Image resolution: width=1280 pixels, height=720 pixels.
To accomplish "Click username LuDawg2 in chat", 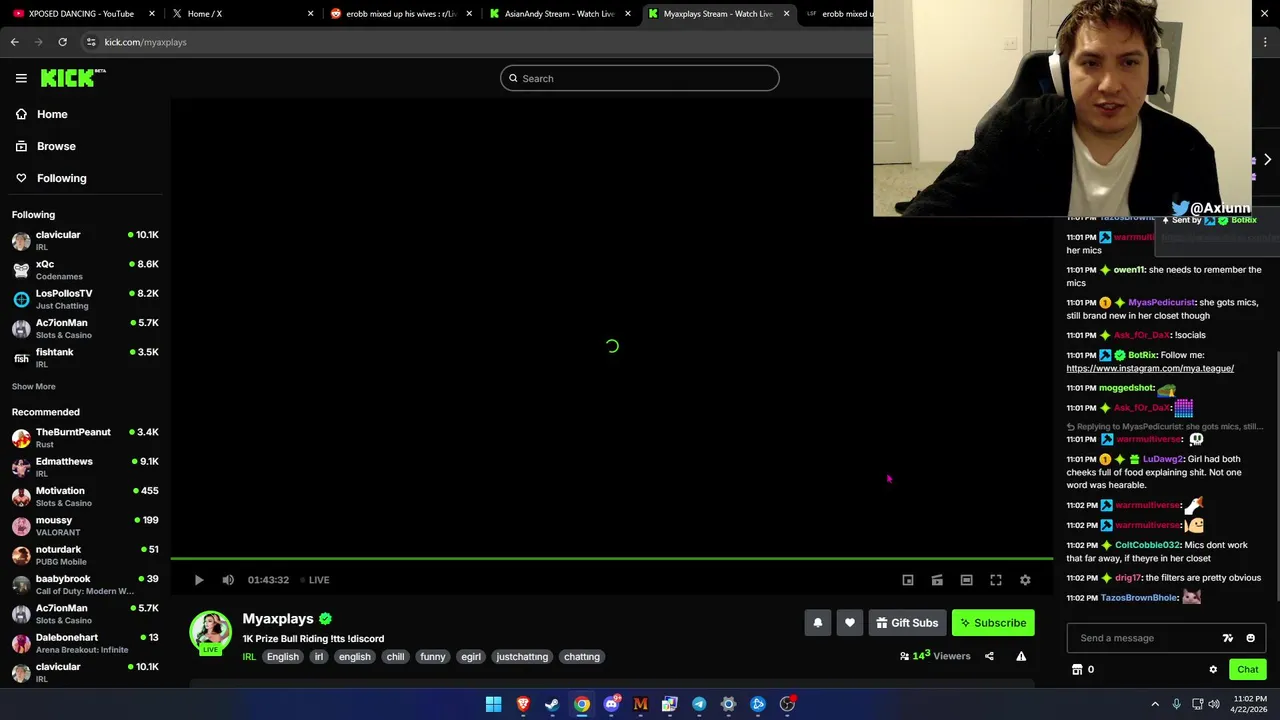I will pos(1163,459).
